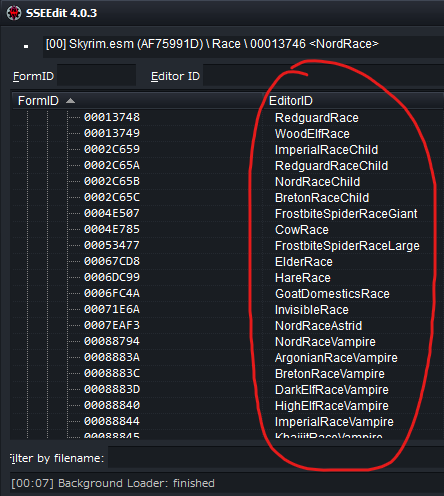Select the BretonRaceChild entry

(322, 198)
